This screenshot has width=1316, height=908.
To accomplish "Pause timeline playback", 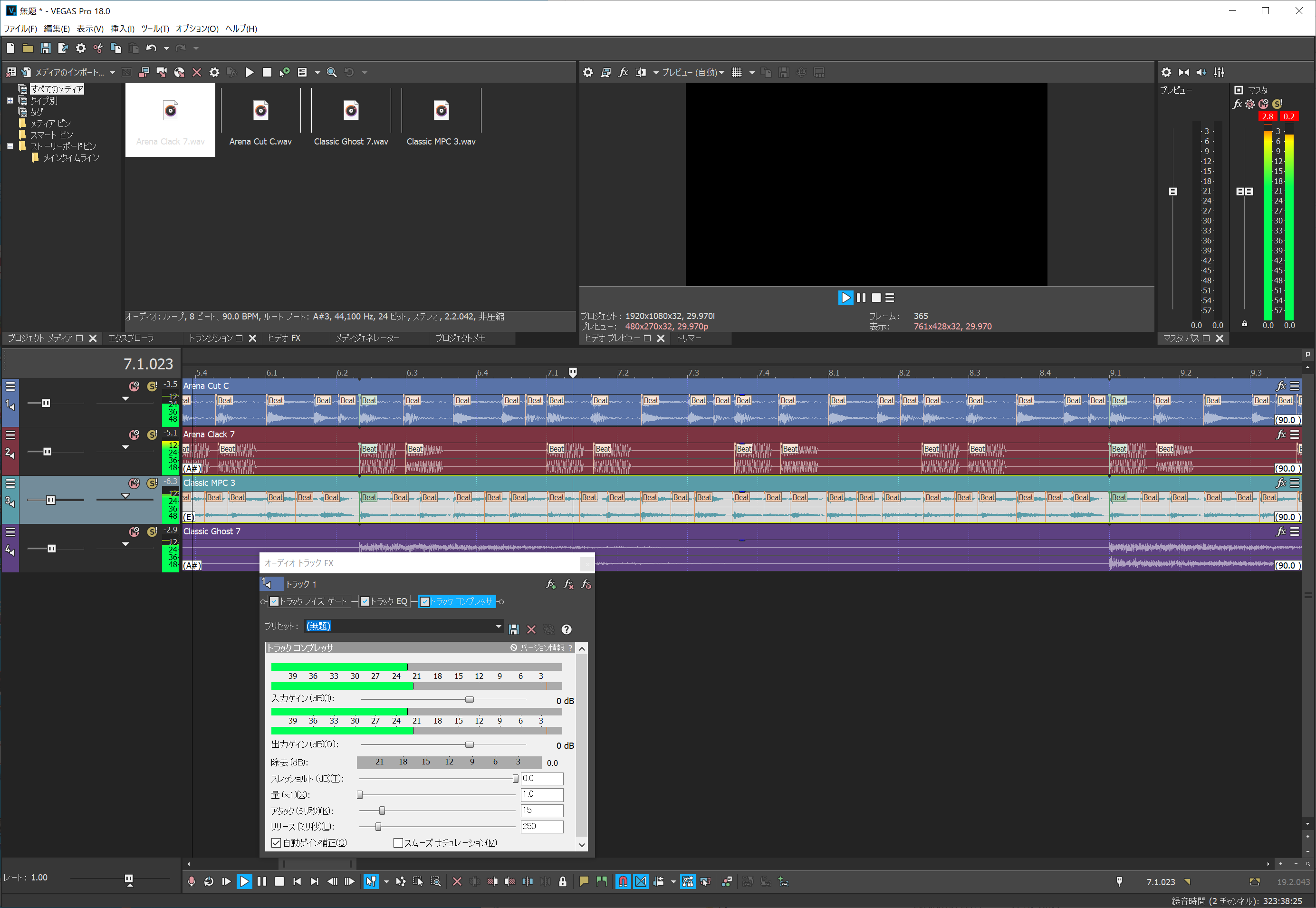I will [261, 881].
